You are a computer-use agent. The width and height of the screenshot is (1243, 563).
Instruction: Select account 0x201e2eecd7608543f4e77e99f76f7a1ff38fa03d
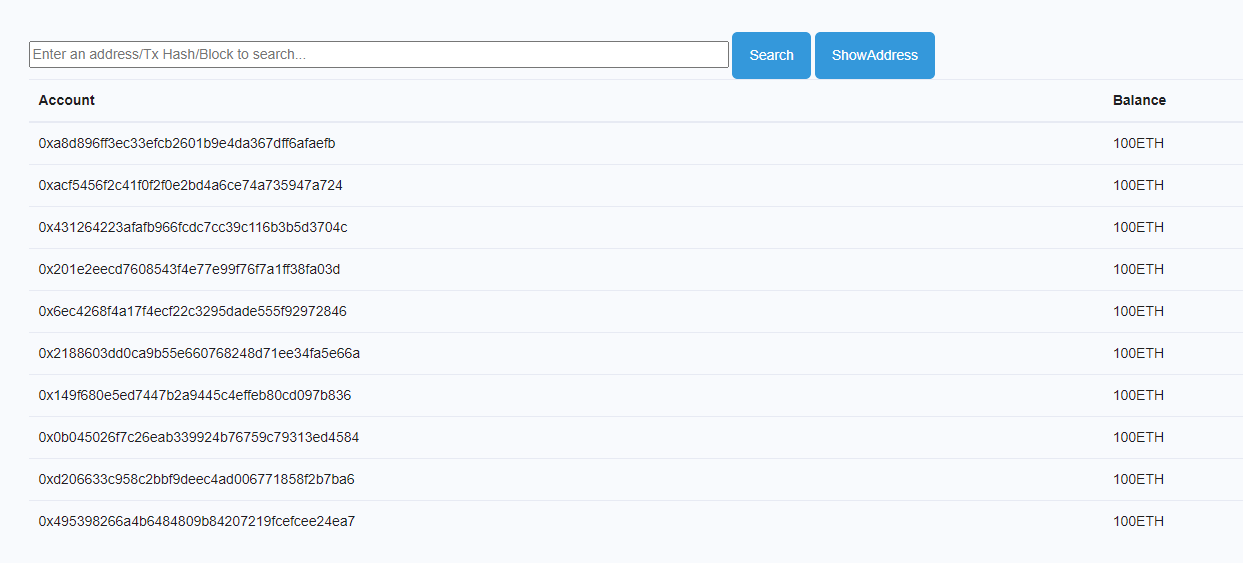[190, 269]
